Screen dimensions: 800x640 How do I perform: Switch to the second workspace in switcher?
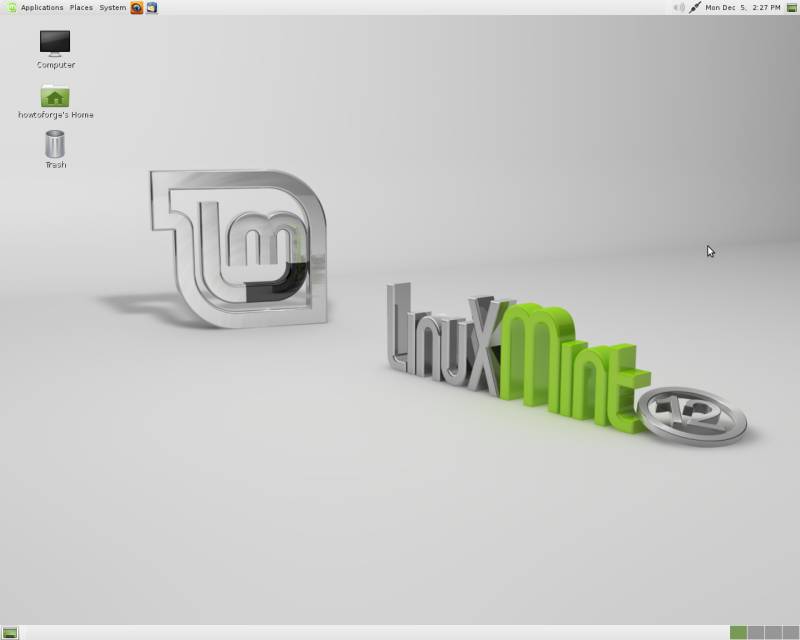tap(756, 633)
